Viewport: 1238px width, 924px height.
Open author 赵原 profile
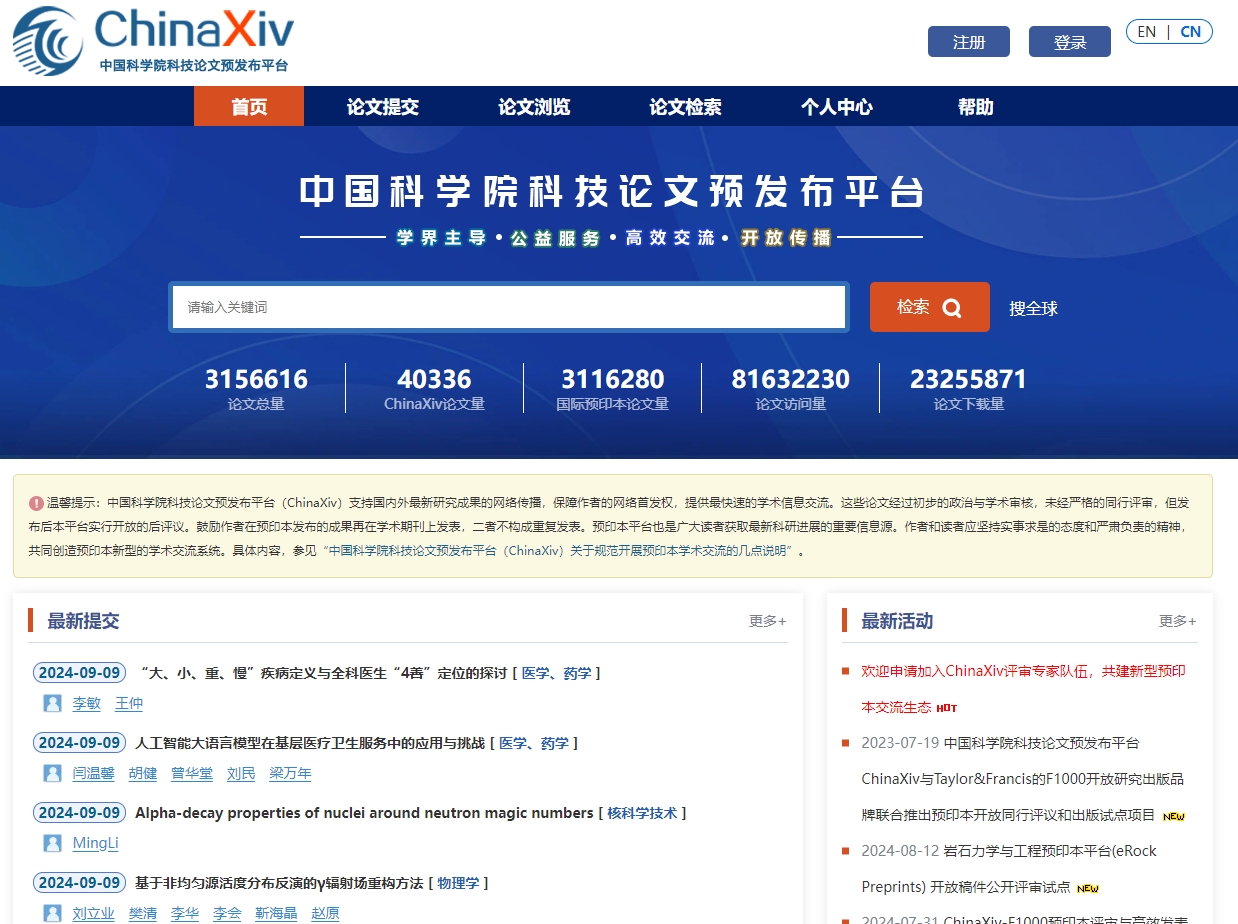point(325,914)
